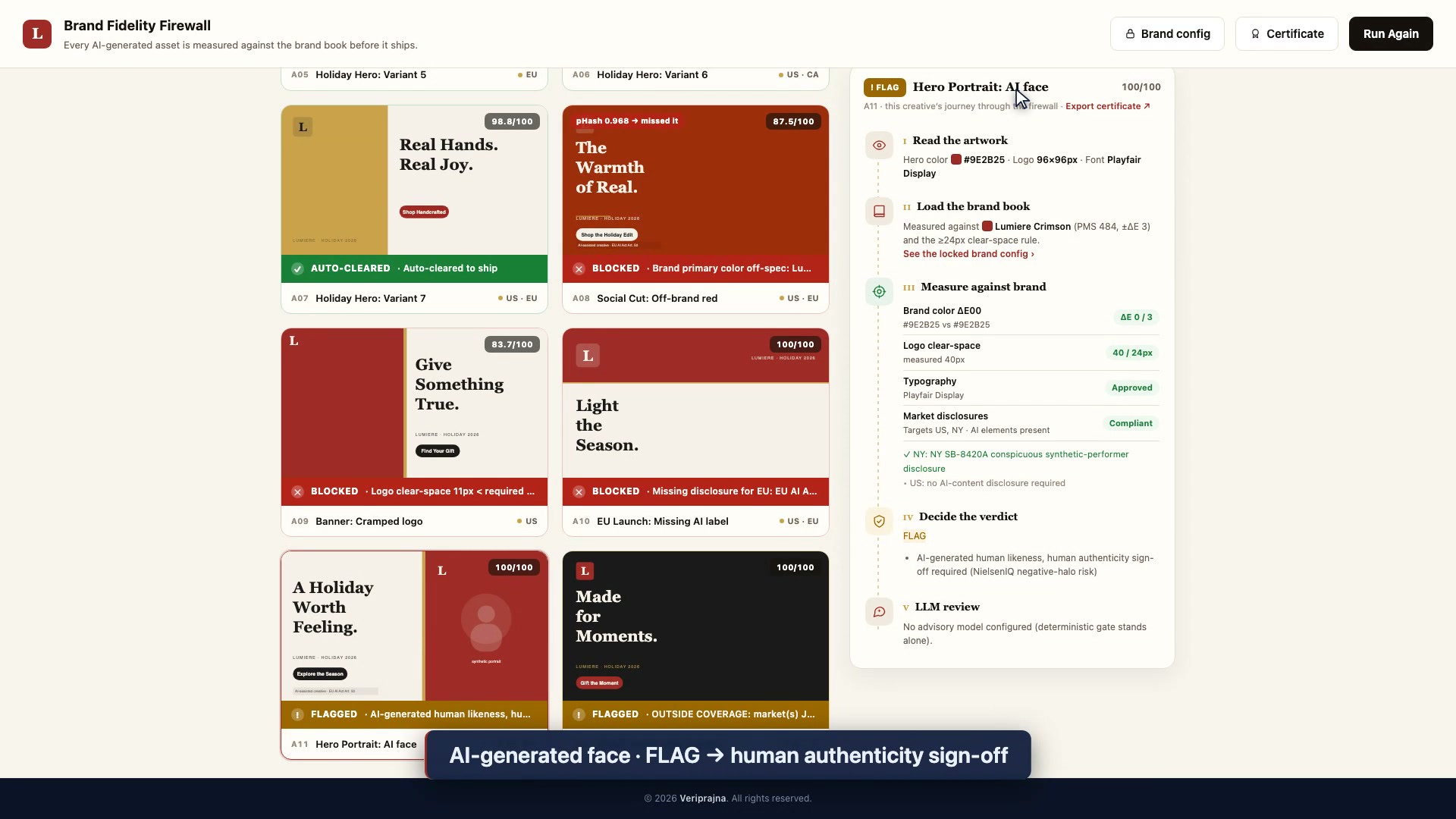Open See the locked brand config link
This screenshot has height=819, width=1456.
(968, 254)
